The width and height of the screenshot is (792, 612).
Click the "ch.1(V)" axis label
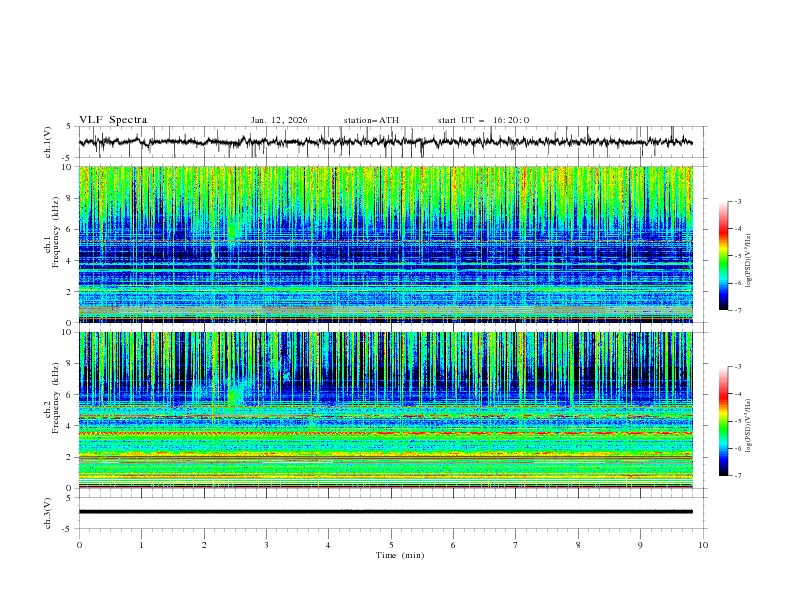[x=48, y=142]
